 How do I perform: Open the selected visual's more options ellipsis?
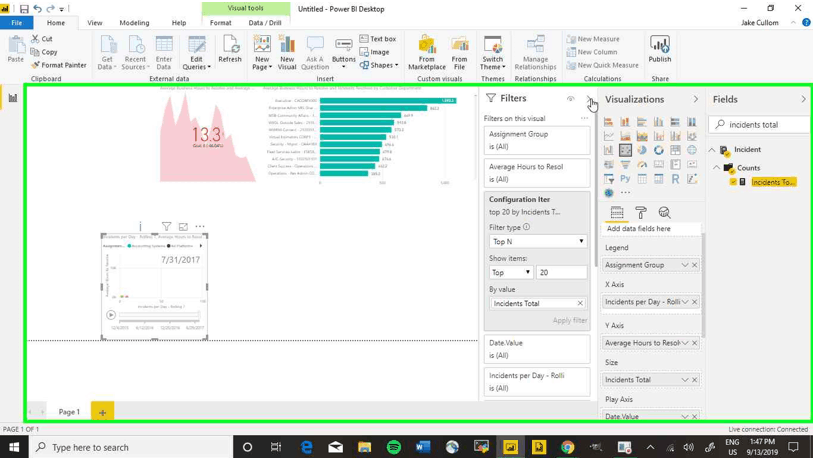[x=200, y=227]
